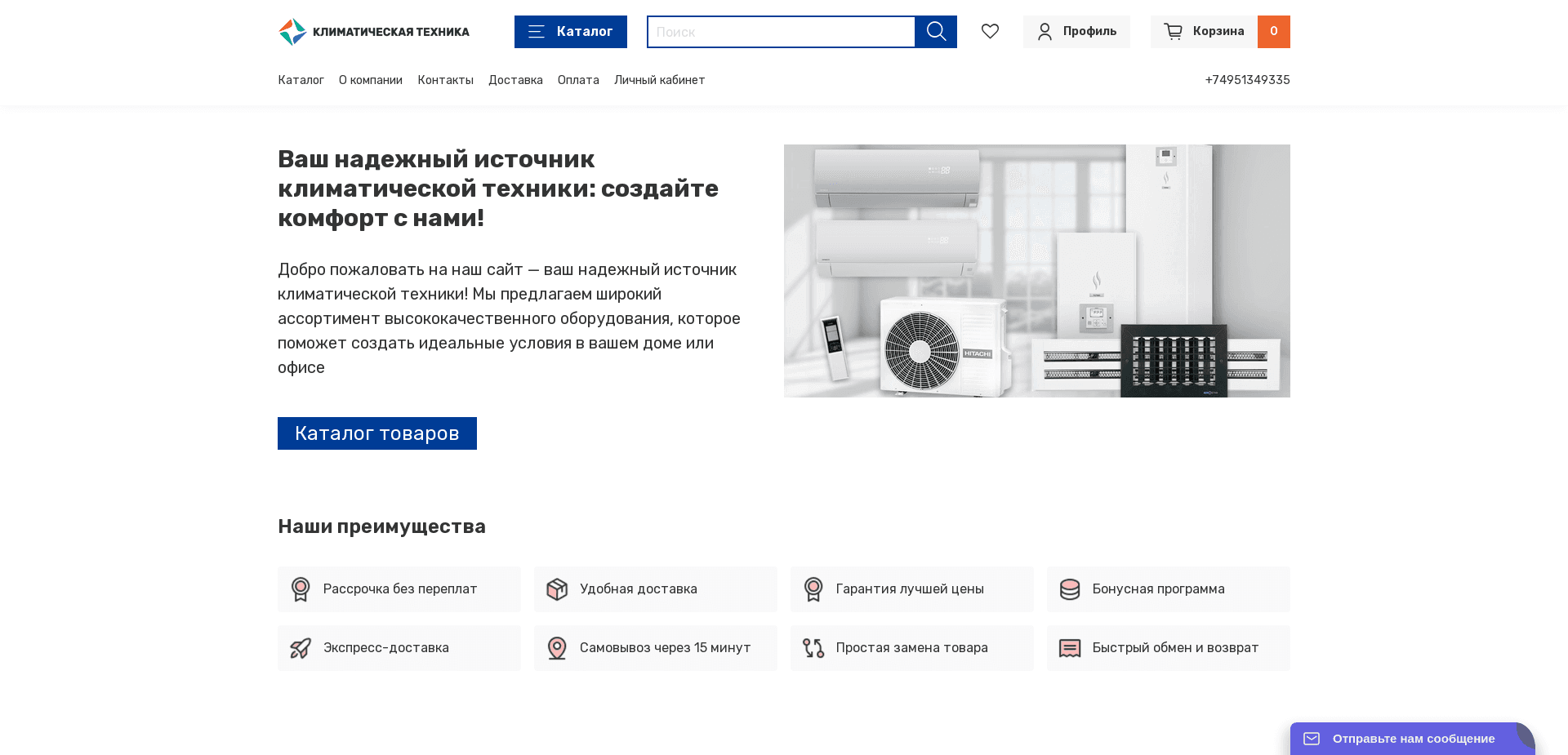Image resolution: width=1568 pixels, height=755 pixels.
Task: Click inside the Поиск search field
Action: coord(780,31)
